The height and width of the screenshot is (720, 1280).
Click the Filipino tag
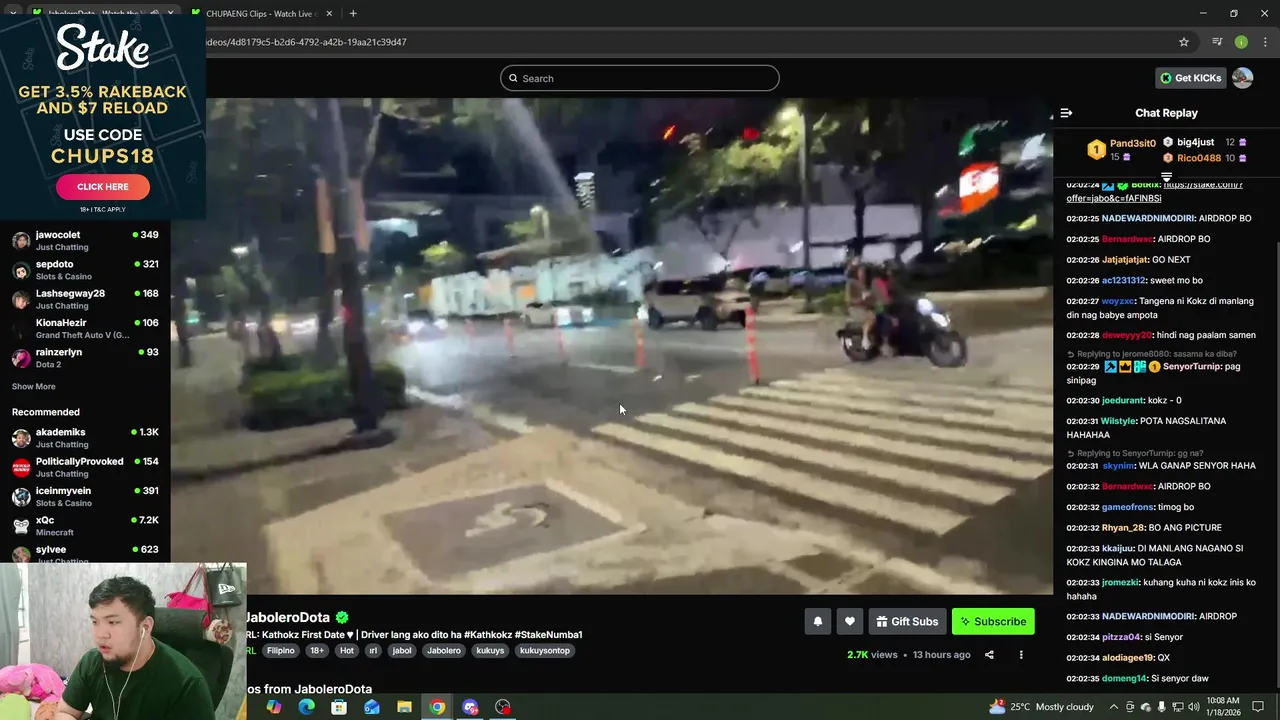tap(280, 650)
